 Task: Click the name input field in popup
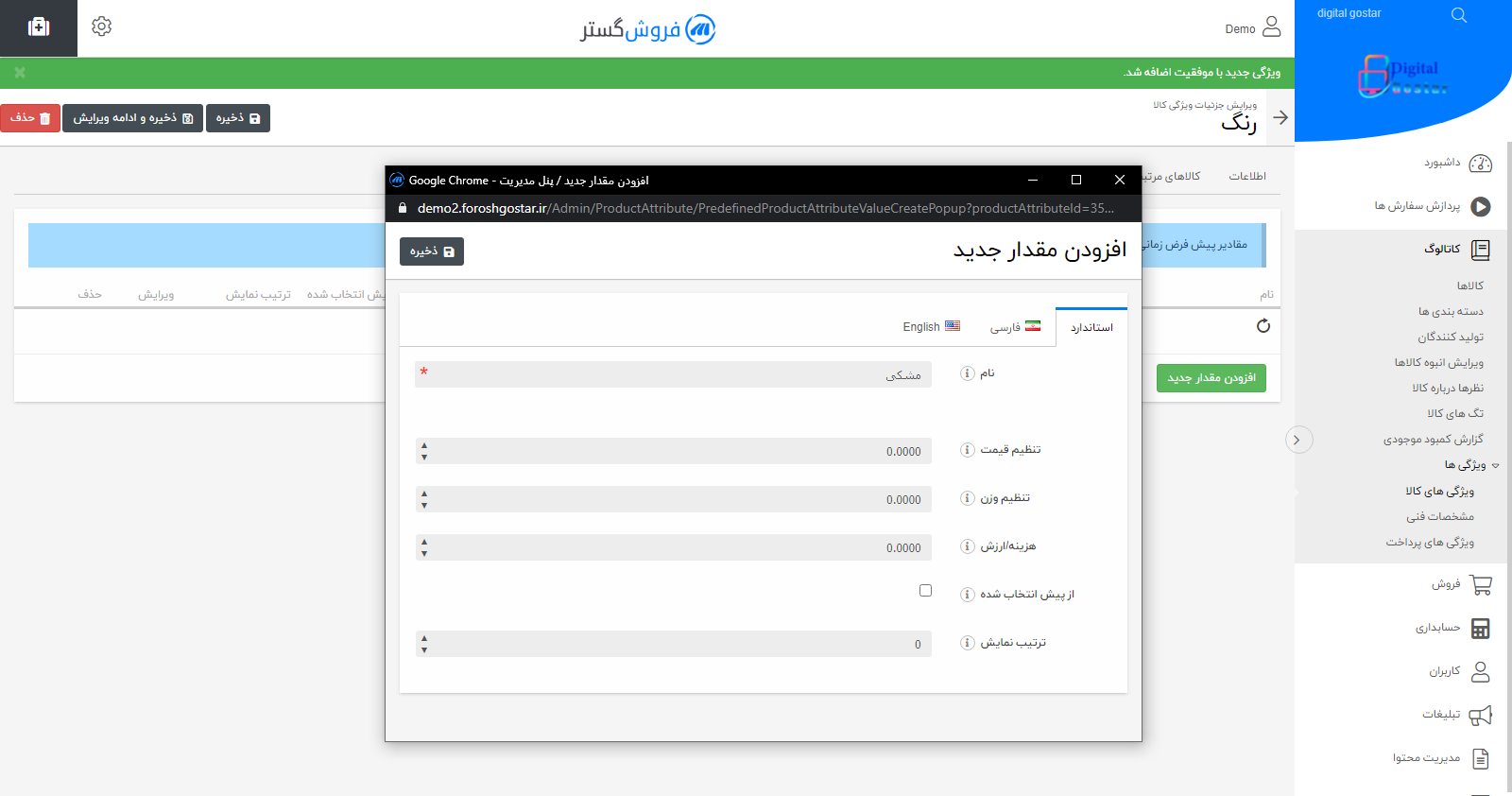pos(673,375)
